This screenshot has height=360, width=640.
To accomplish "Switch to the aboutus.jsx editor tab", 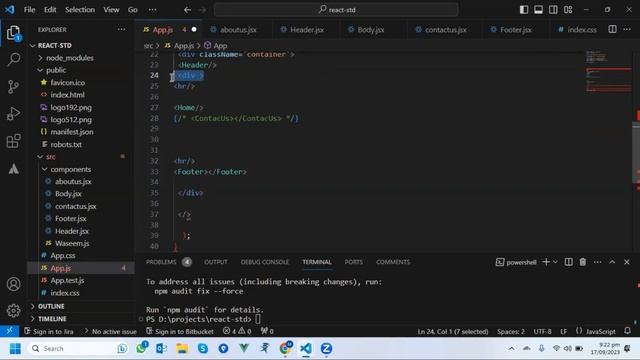I will (x=238, y=30).
